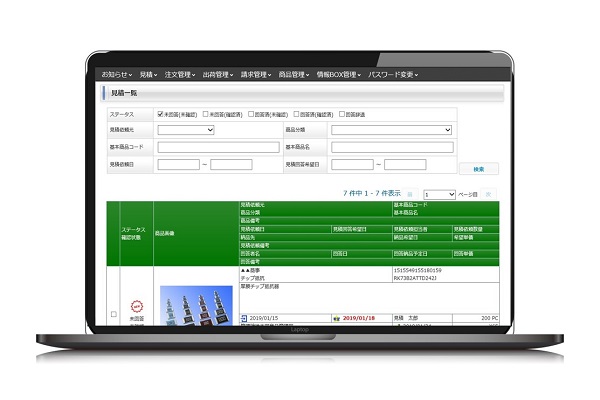Screen dimensions: 600x400
Task: Click the 見積 太郎 person name
Action: [406, 318]
